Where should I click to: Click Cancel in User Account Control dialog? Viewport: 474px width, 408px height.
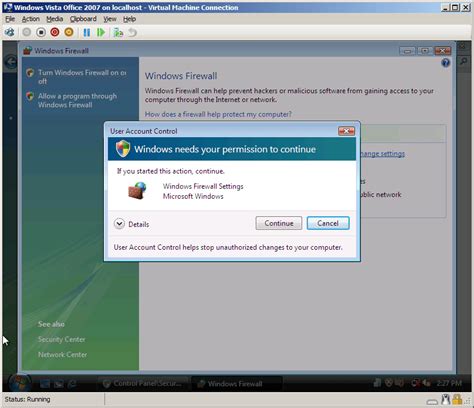coord(328,223)
